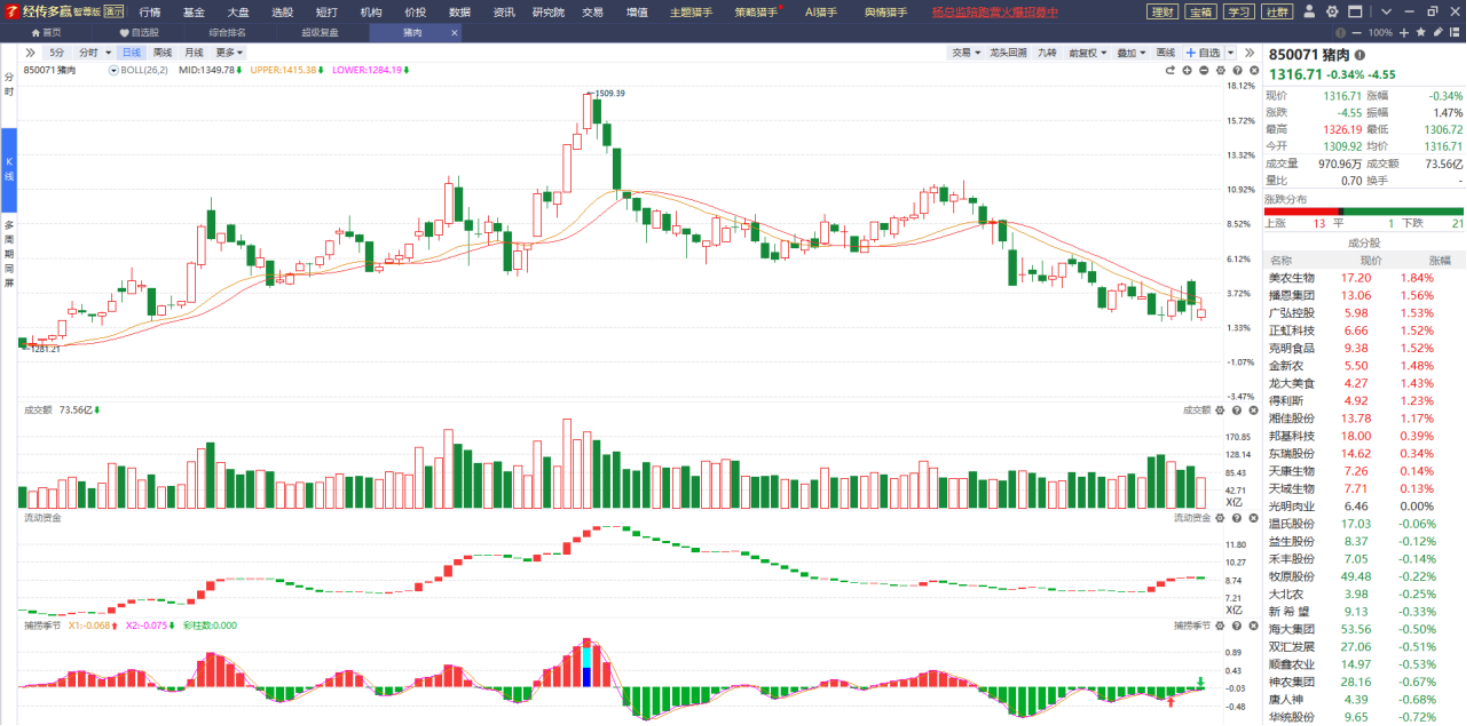The width and height of the screenshot is (1467, 726).
Task: Click the zoom-in plus icon above main chart
Action: 1187,71
